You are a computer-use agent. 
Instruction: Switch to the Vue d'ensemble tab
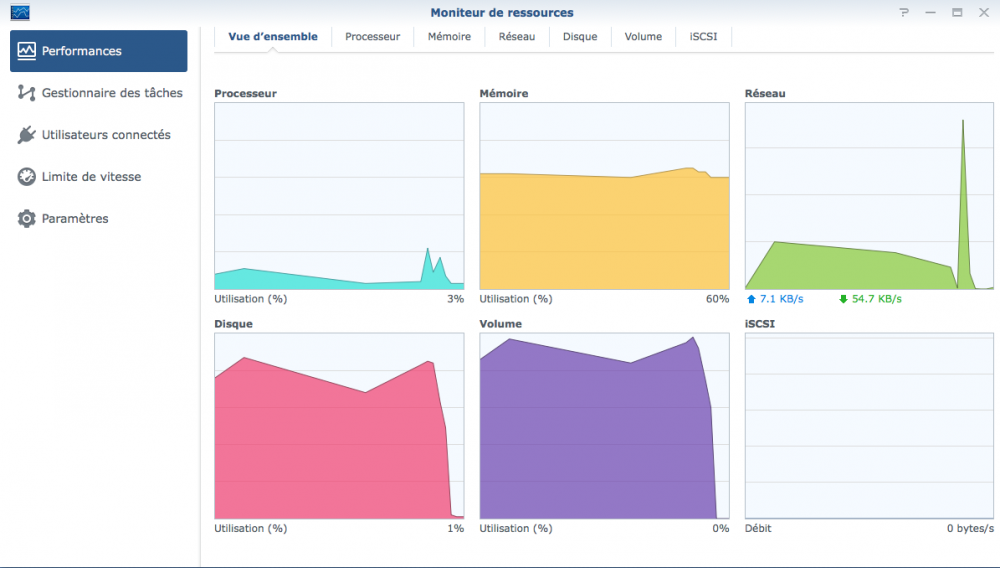[273, 36]
